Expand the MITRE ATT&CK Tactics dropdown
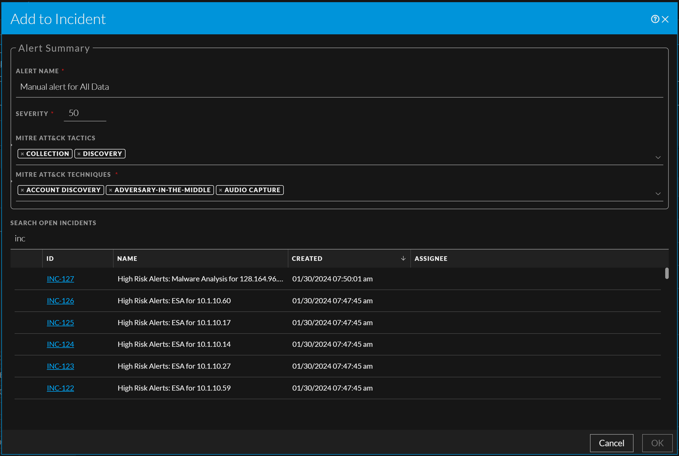679x456 pixels. [x=658, y=157]
